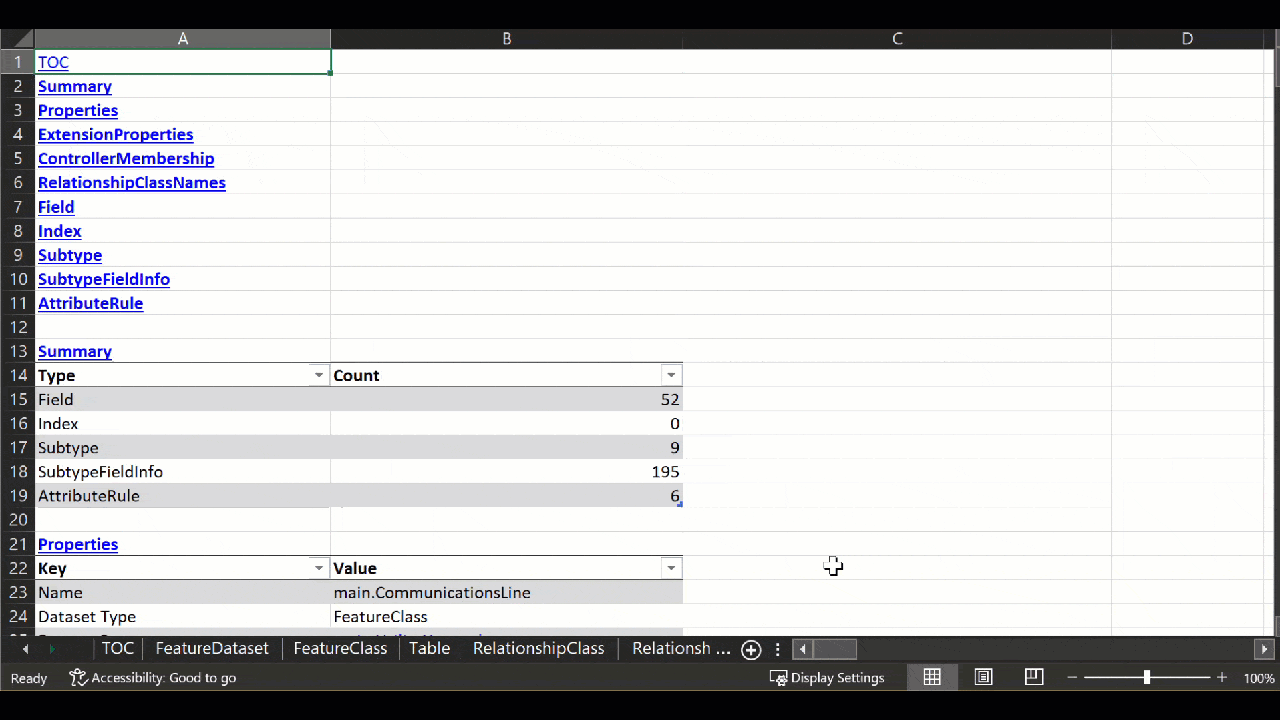The height and width of the screenshot is (720, 1280).
Task: Select column header D
Action: 1187,39
